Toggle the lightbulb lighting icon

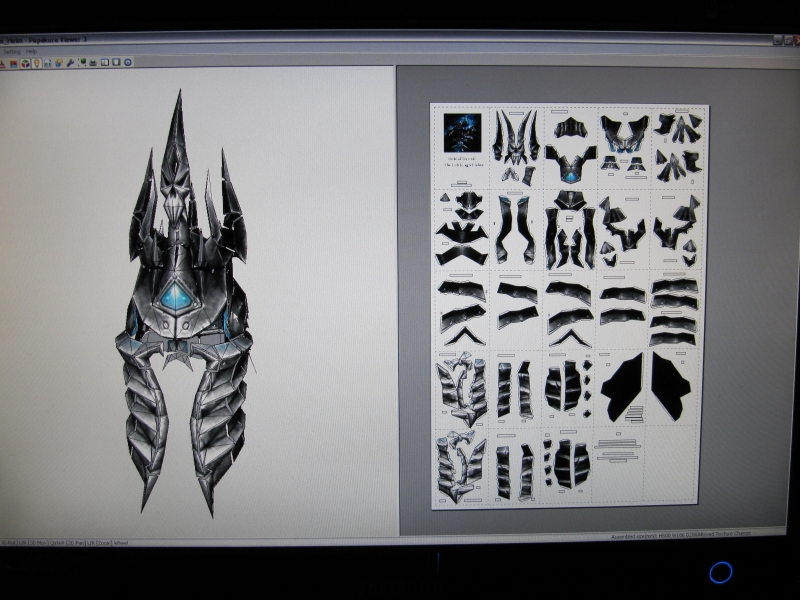(36, 63)
